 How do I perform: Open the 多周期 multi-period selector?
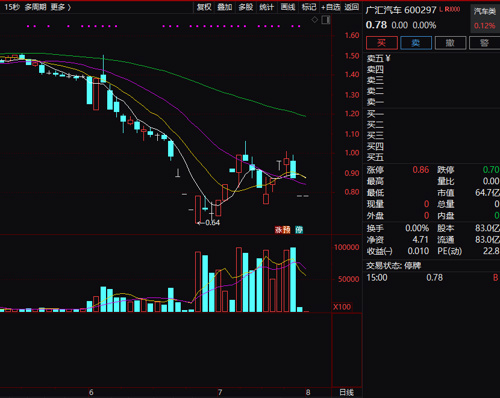[x=35, y=7]
